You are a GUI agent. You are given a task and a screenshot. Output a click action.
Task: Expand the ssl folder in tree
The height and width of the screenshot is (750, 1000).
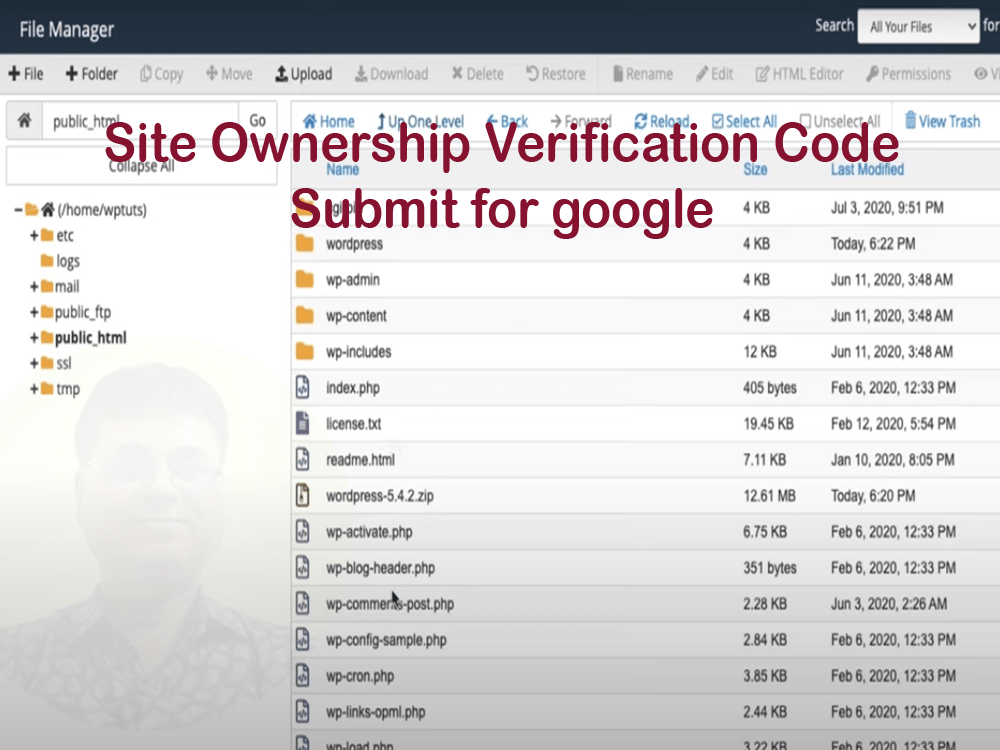34,363
